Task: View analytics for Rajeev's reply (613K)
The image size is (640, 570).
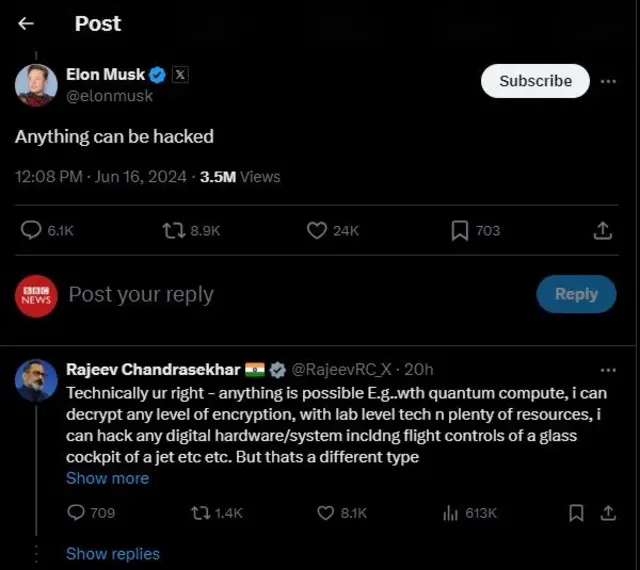Action: click(450, 512)
